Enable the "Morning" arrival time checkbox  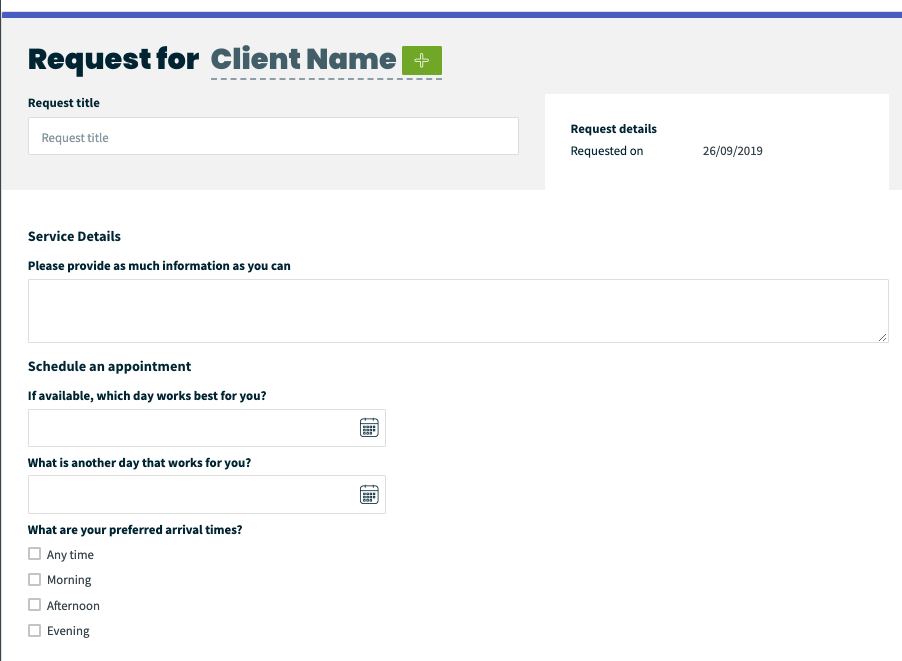pos(33,579)
